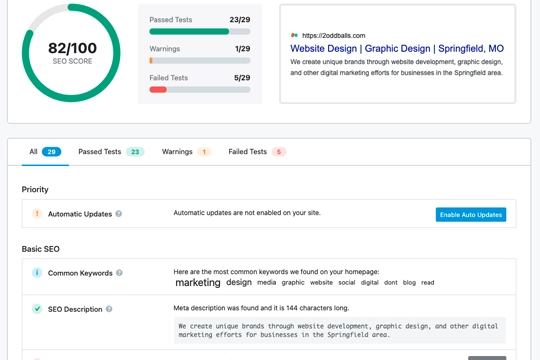Click the https://2oddballs.com URL
The width and height of the screenshot is (540, 360).
pyautogui.click(x=333, y=35)
